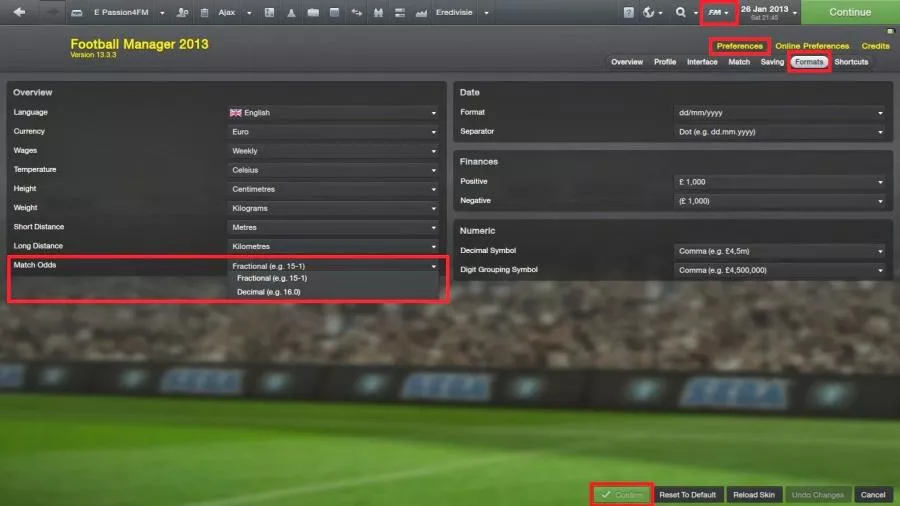Click the Reset To Default button

coord(687,495)
